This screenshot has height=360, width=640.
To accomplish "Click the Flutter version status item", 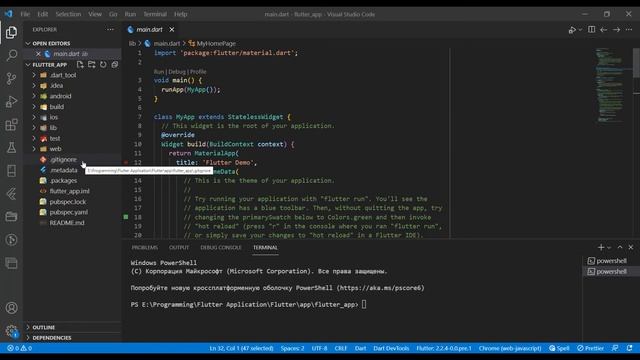I will point(444,348).
